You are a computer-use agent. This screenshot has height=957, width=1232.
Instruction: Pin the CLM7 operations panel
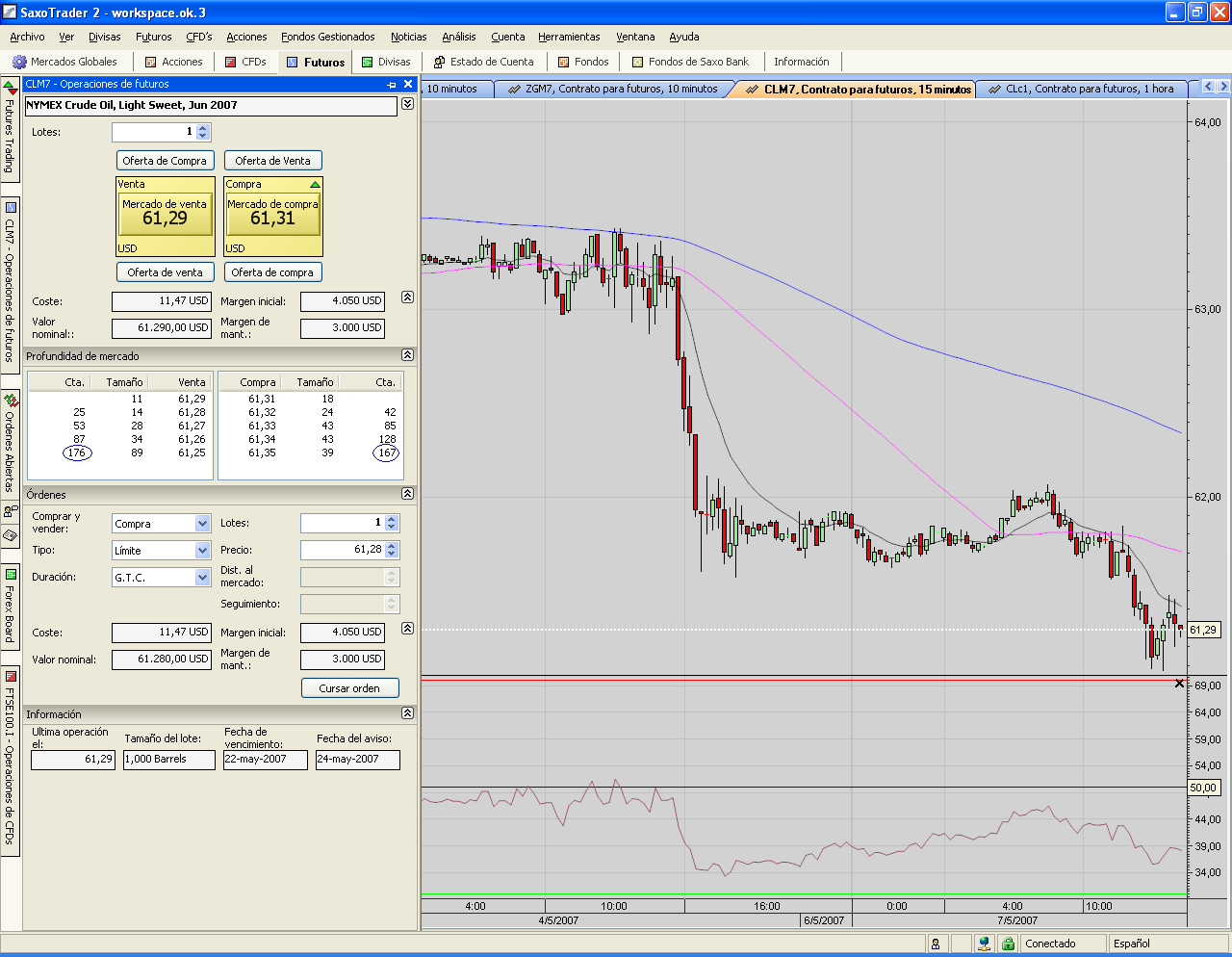point(392,85)
